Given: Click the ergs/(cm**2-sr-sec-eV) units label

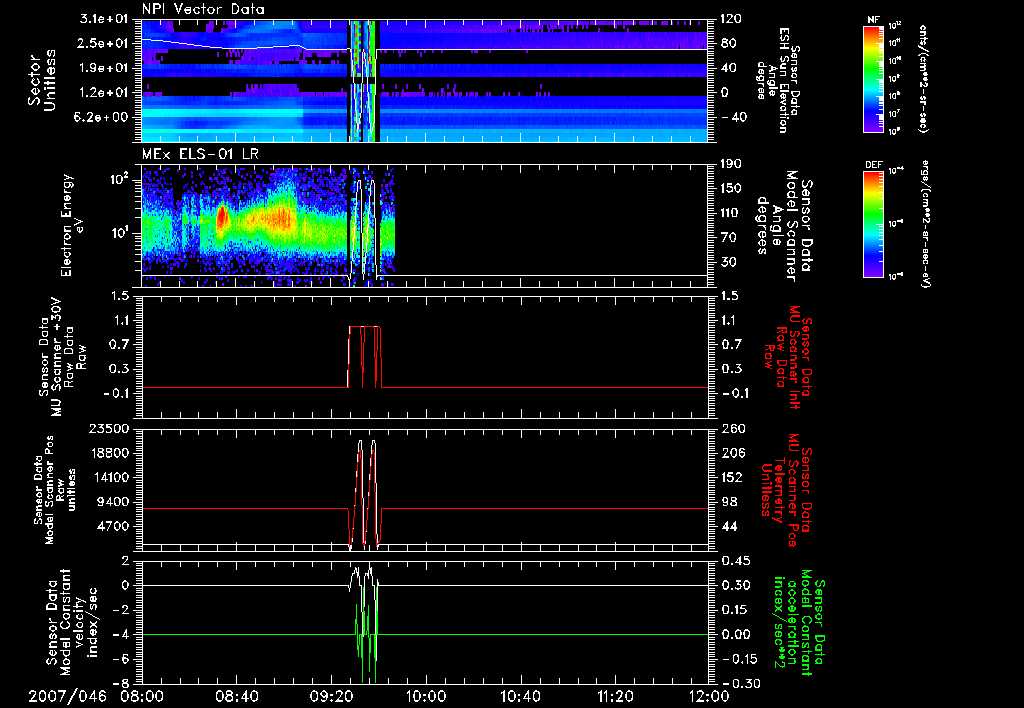Looking at the screenshot, I should click(x=925, y=224).
